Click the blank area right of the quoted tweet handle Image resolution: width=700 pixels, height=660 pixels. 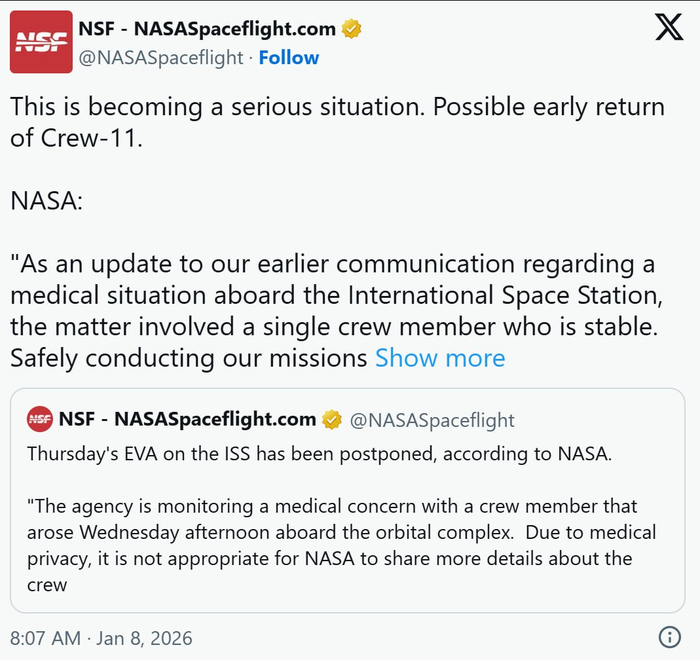600,420
